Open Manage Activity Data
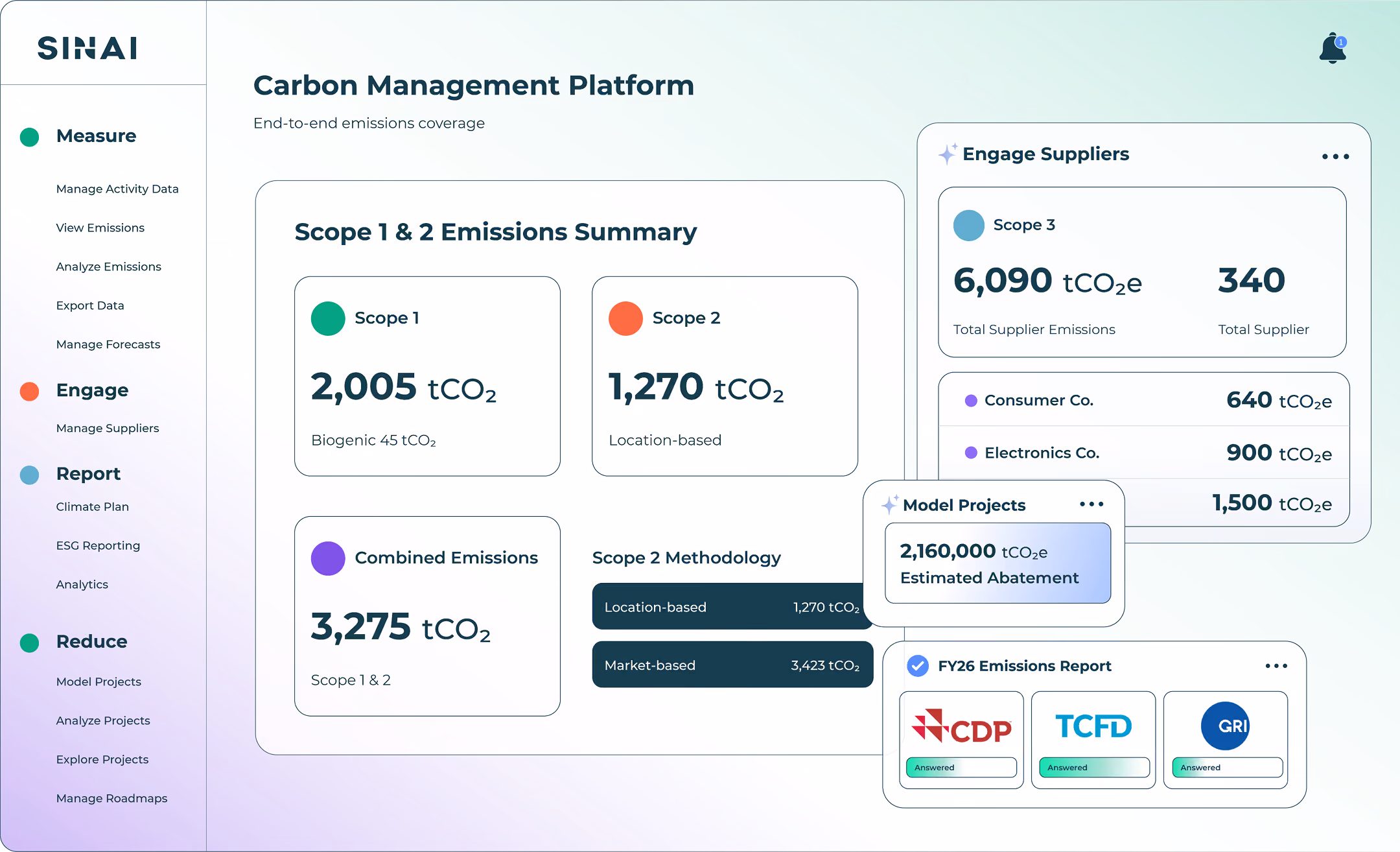 click(117, 189)
